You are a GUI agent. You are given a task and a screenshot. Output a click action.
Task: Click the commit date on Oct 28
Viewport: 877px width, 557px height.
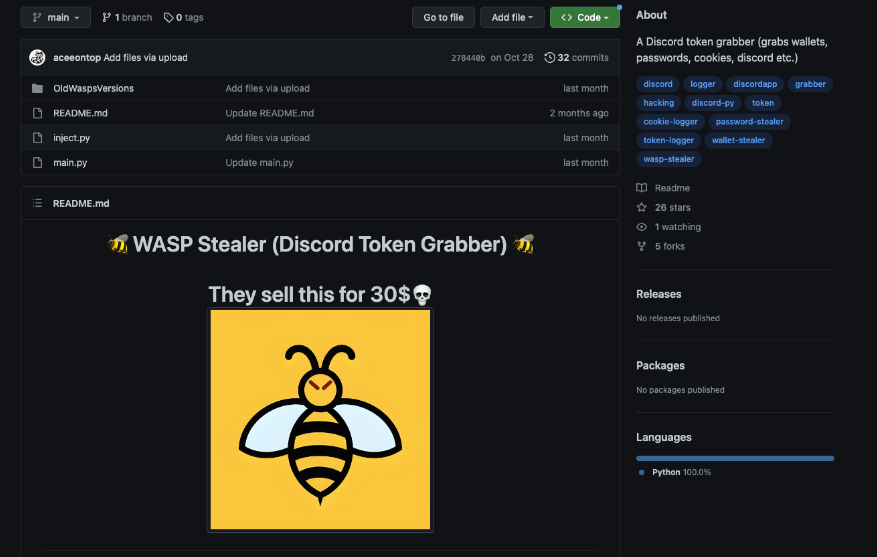(x=512, y=58)
